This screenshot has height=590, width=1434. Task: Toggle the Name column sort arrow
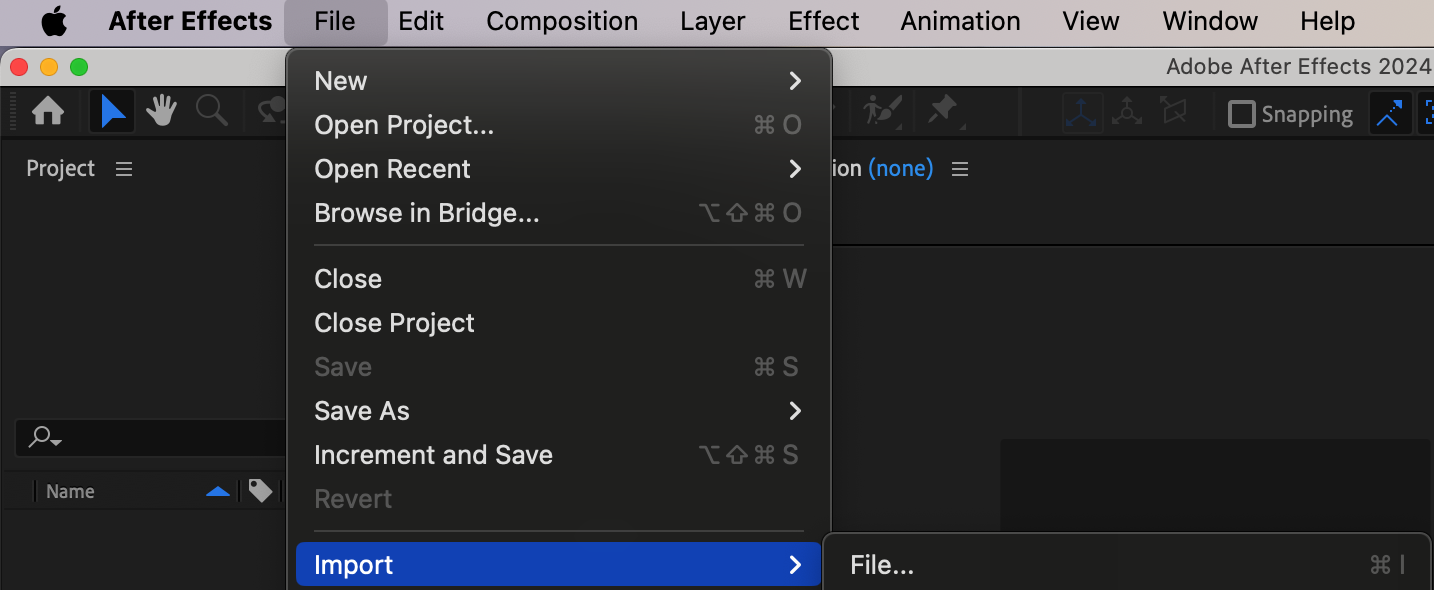pyautogui.click(x=217, y=491)
